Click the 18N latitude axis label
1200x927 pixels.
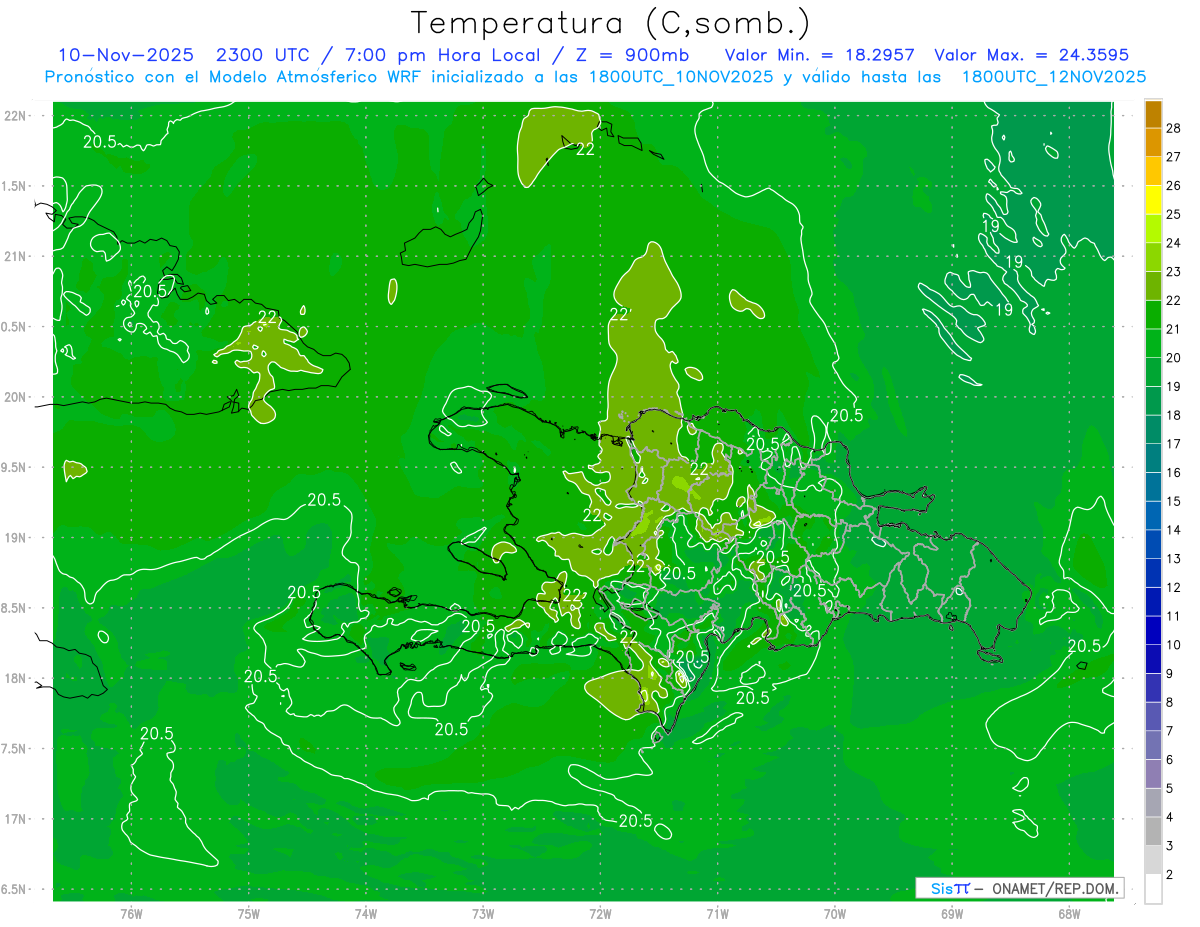coord(16,678)
